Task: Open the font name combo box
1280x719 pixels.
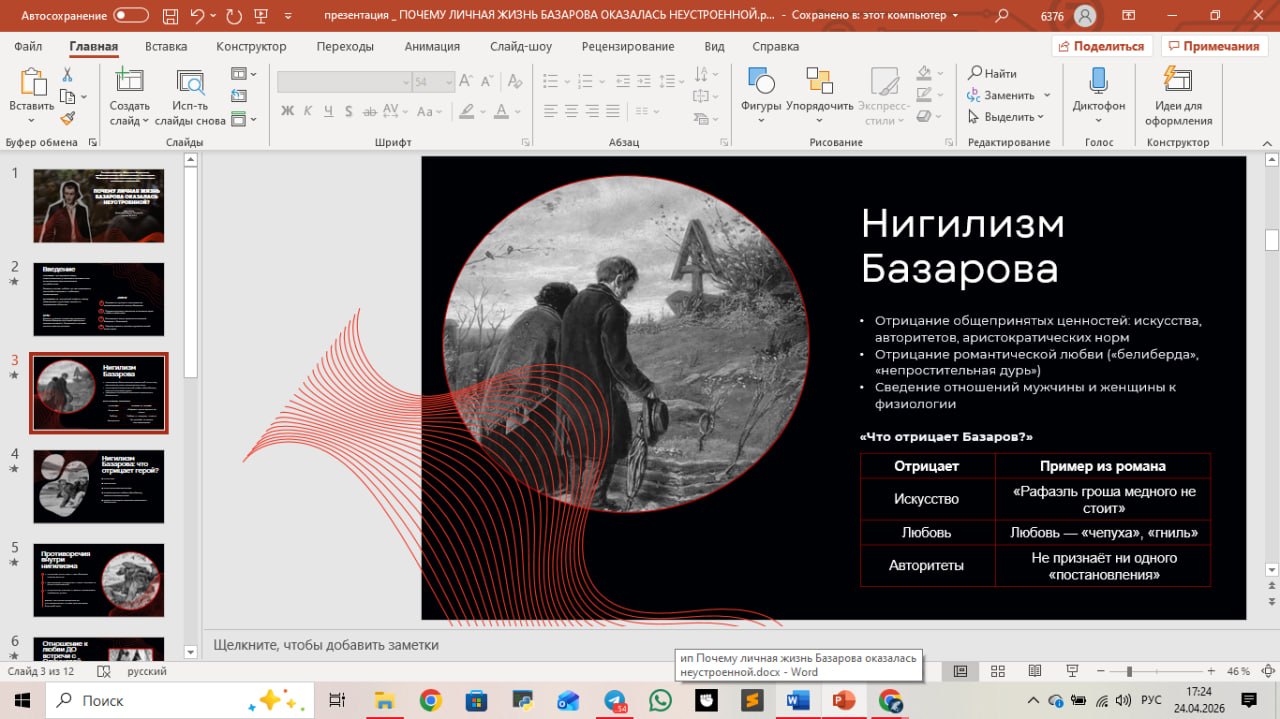Action: click(344, 82)
